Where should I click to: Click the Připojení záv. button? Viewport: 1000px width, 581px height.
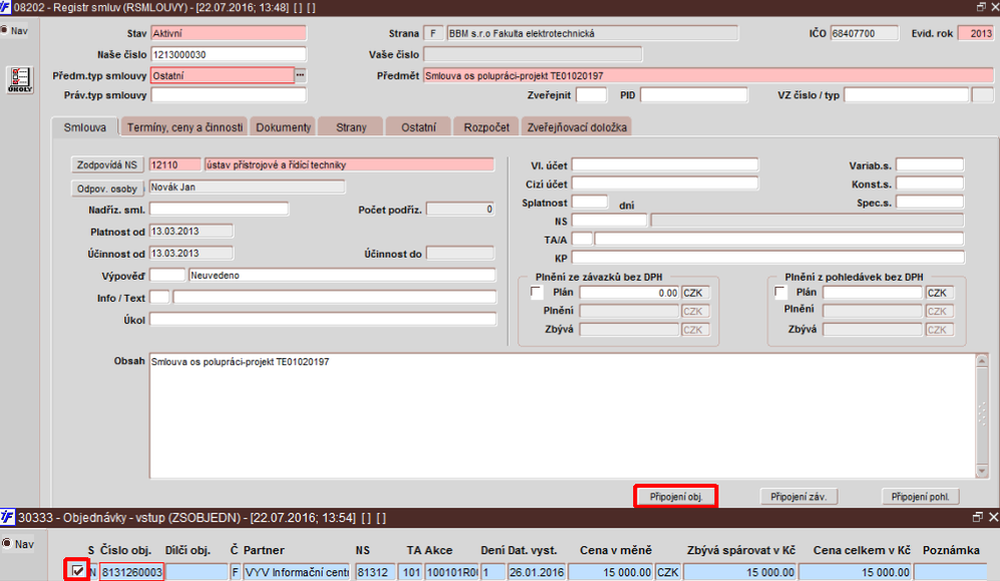click(798, 496)
